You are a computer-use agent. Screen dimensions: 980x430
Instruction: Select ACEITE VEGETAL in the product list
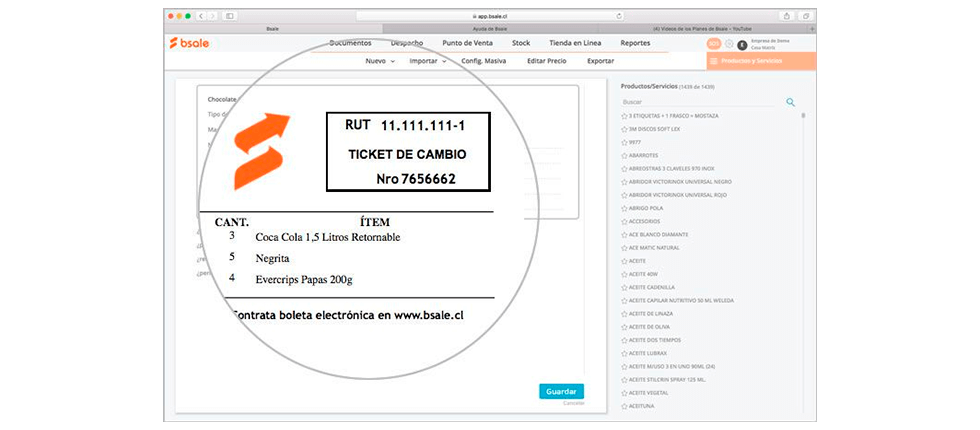(x=648, y=393)
